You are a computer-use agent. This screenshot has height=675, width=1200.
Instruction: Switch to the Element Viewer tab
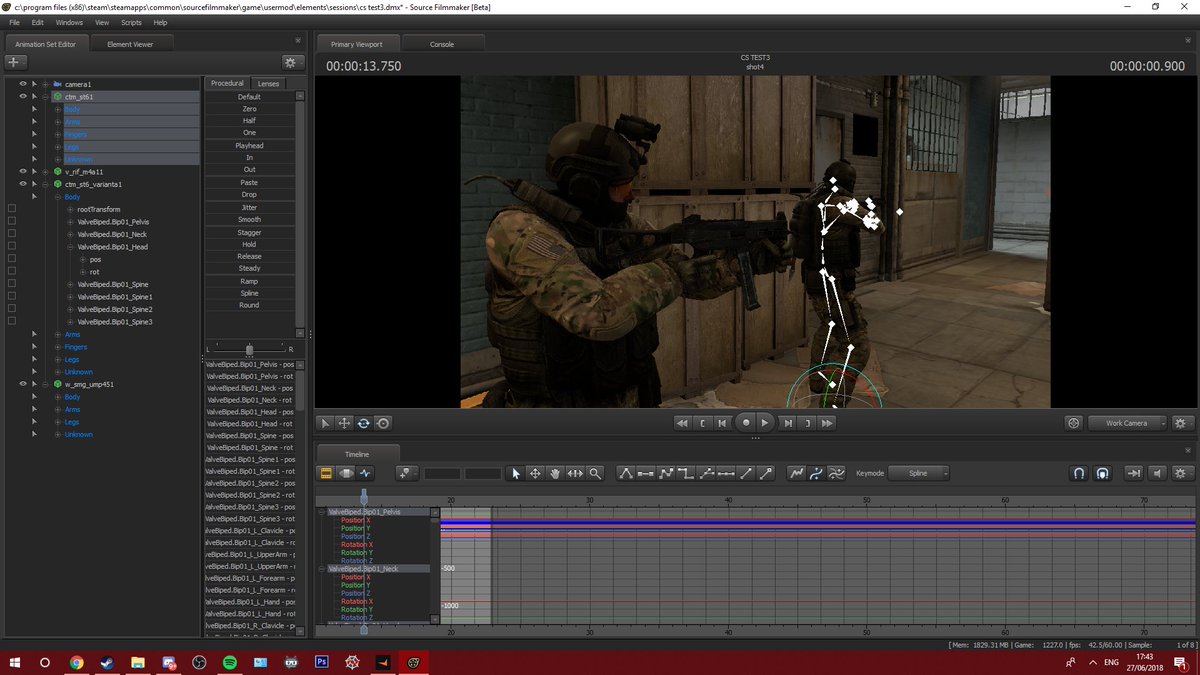pyautogui.click(x=130, y=44)
